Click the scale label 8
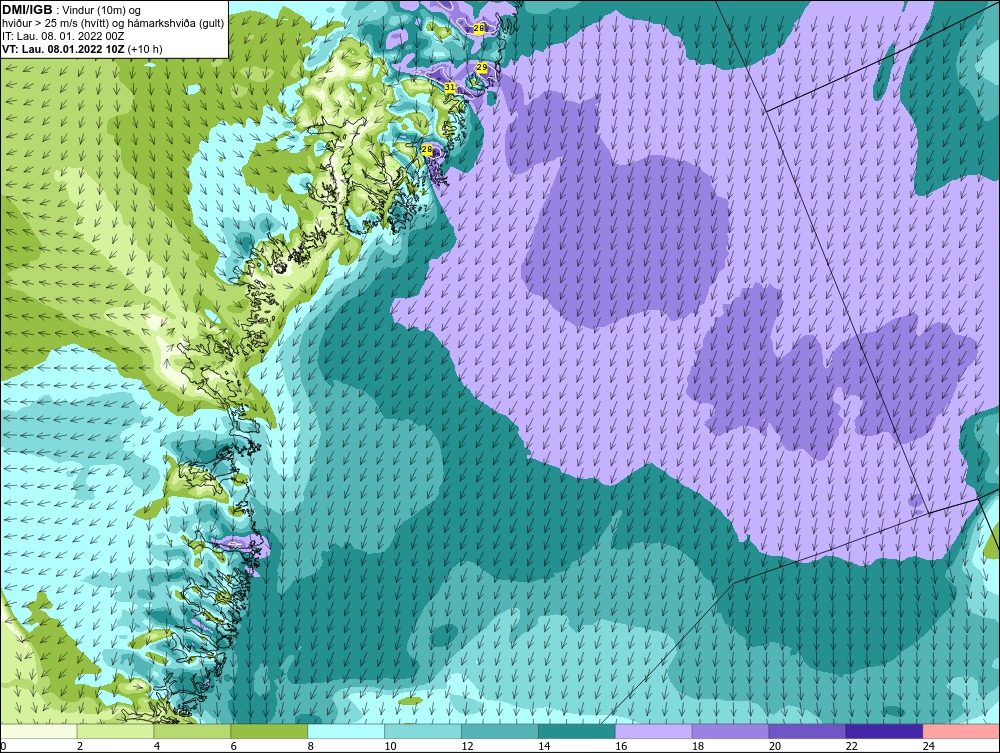 click(x=311, y=746)
